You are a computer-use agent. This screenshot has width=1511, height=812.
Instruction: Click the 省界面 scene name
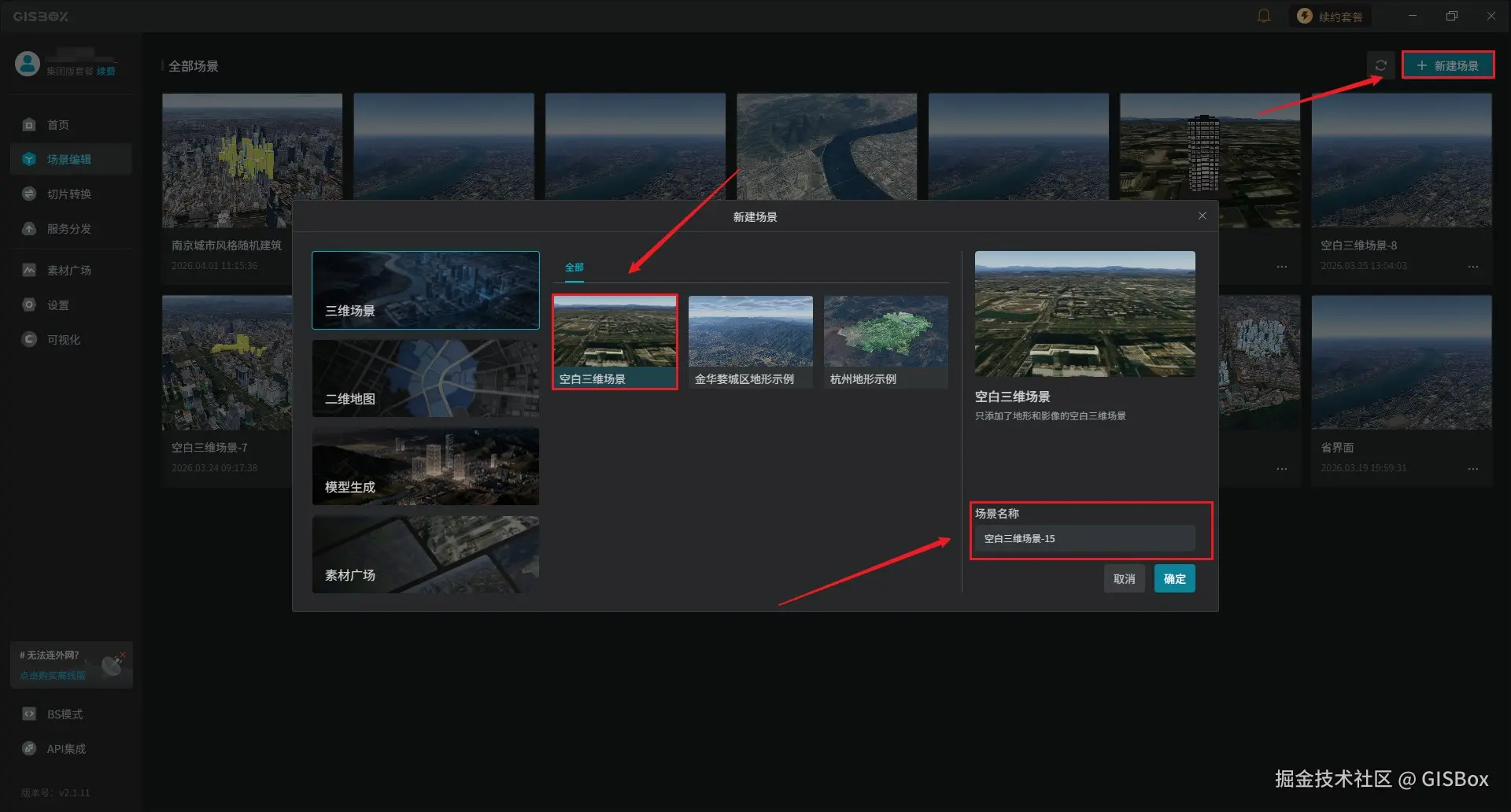(1337, 448)
